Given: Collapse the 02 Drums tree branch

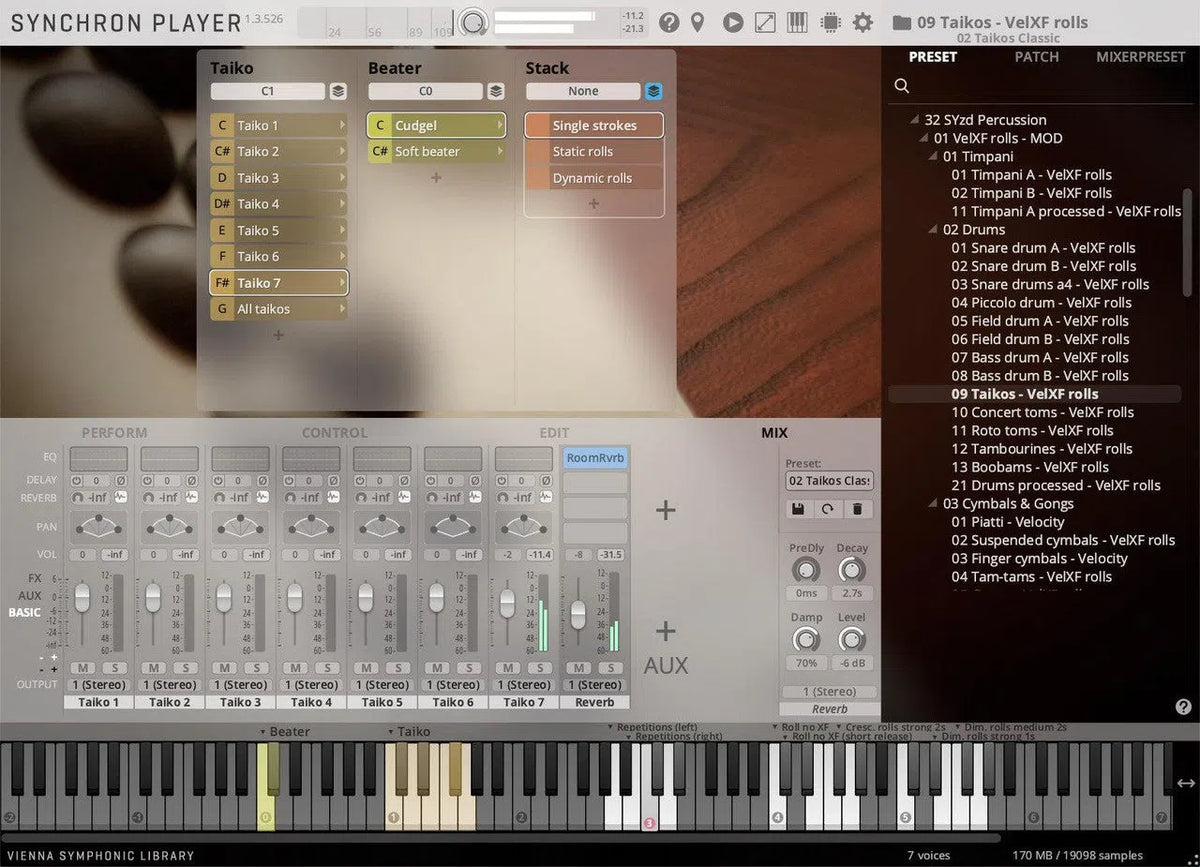Looking at the screenshot, I should click(931, 229).
